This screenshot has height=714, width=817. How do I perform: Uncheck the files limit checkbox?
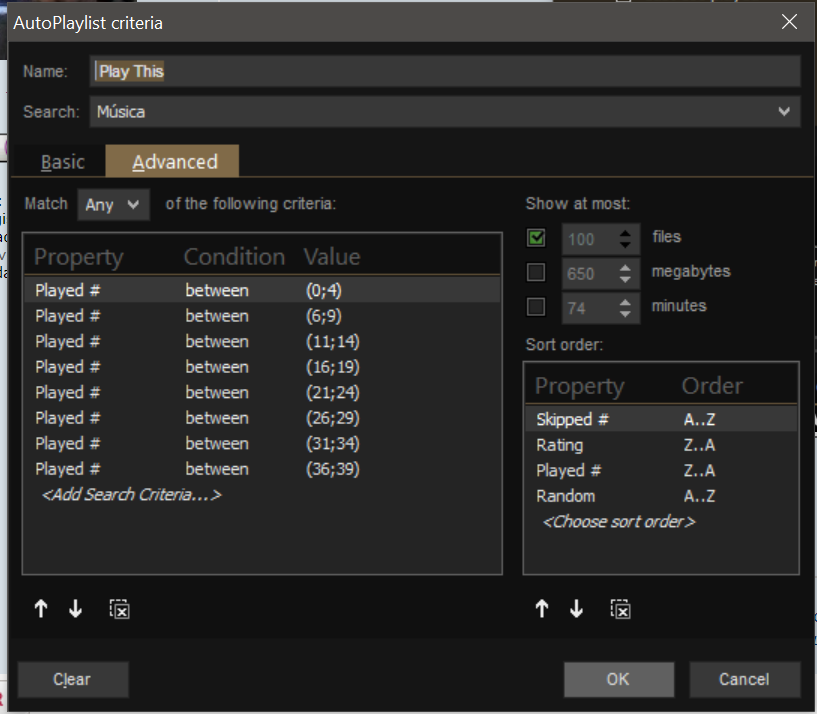tap(537, 238)
